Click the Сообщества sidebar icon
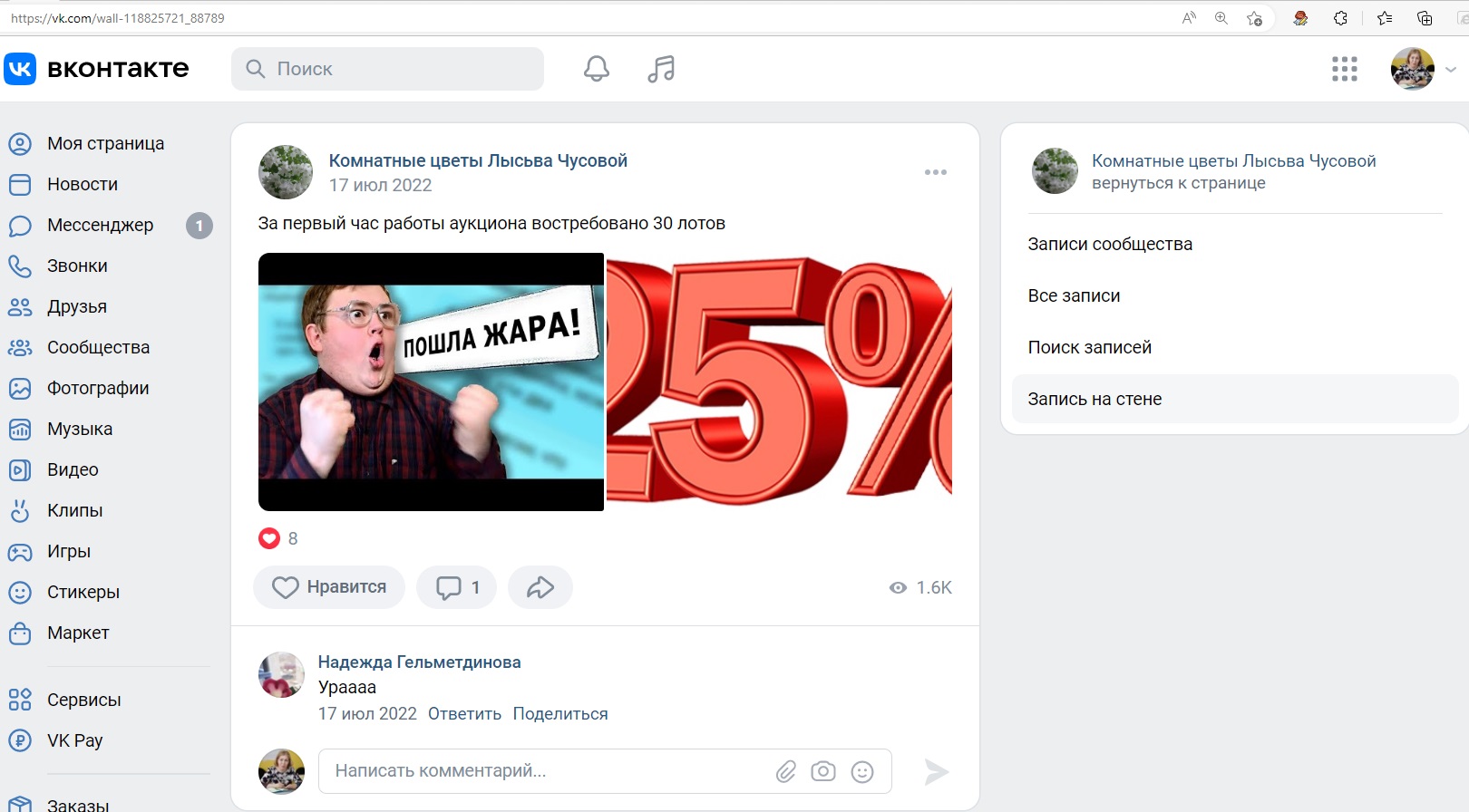This screenshot has width=1469, height=812. pos(20,347)
